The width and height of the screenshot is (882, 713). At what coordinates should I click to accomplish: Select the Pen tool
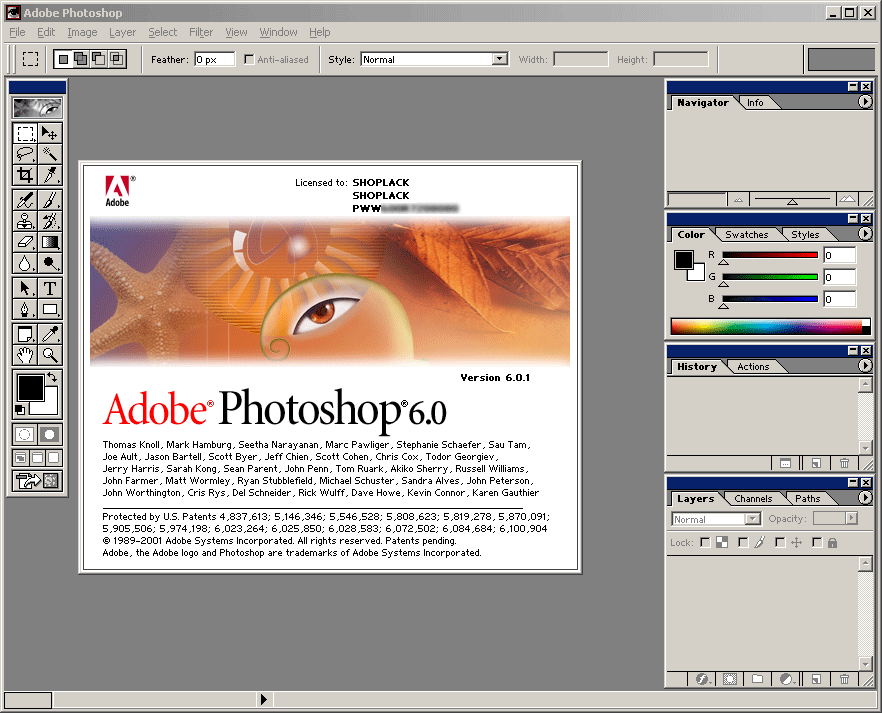point(25,309)
